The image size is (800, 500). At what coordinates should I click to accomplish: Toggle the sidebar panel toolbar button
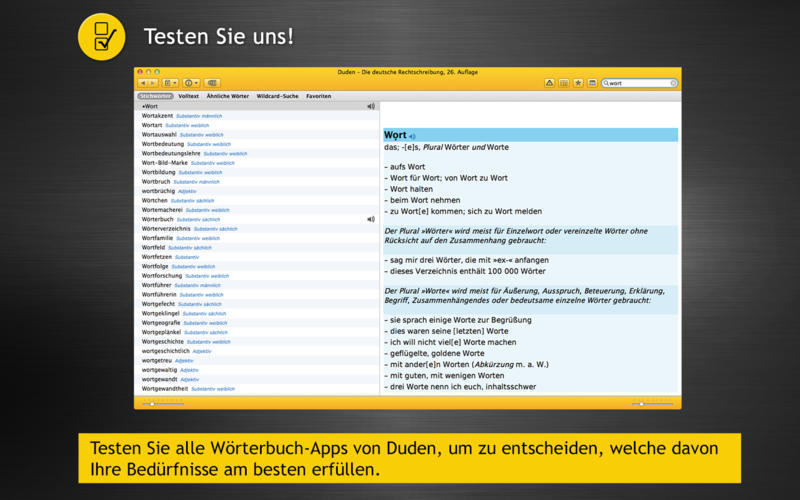[x=212, y=83]
